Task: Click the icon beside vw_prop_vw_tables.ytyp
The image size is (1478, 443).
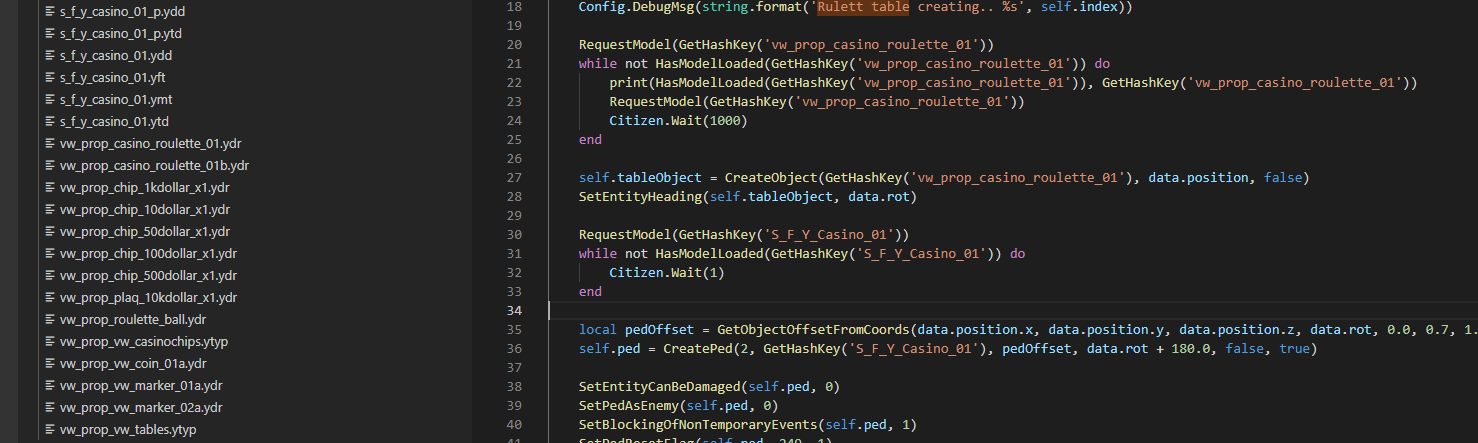Action: tap(50, 430)
